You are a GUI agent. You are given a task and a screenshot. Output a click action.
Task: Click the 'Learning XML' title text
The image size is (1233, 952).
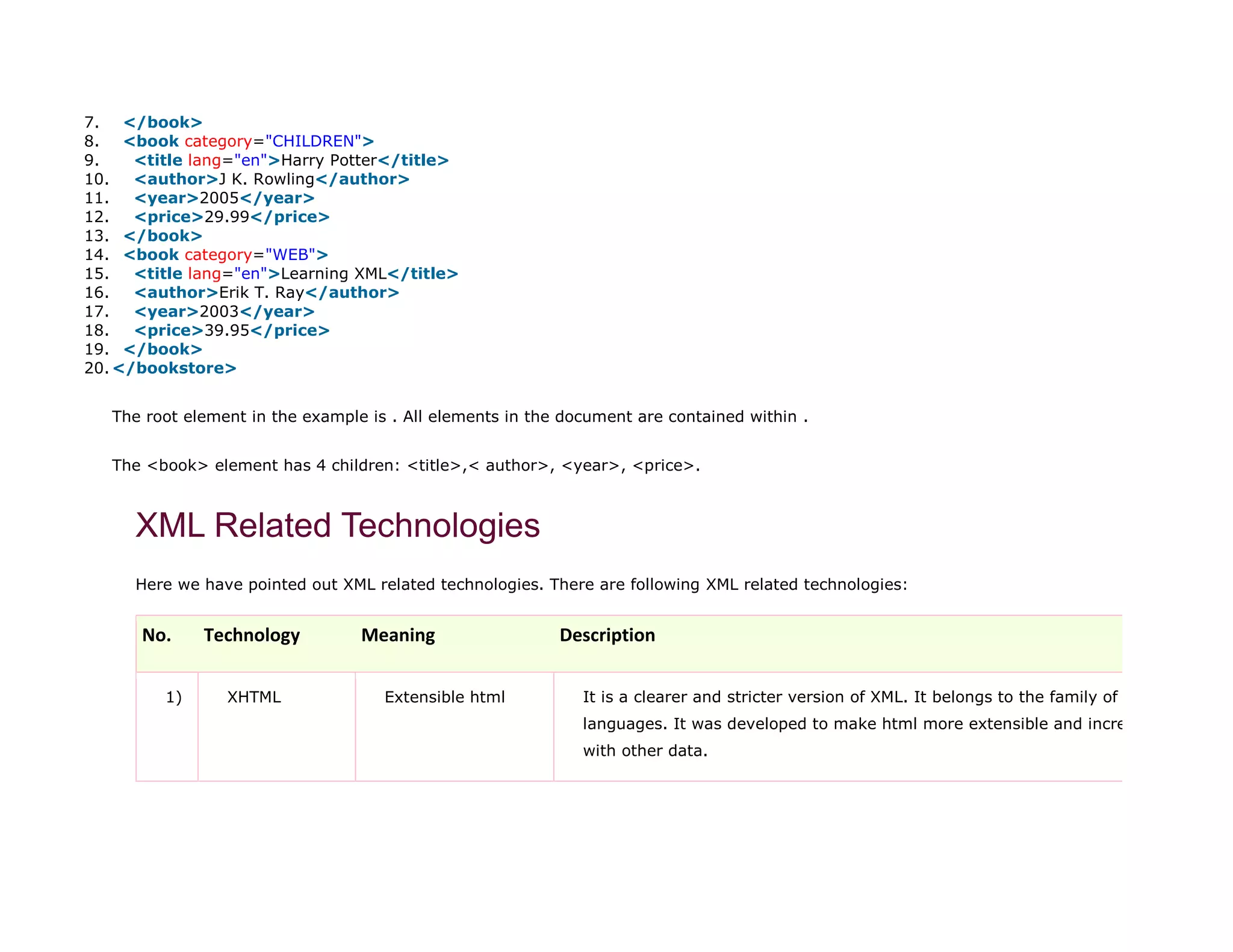click(x=334, y=274)
